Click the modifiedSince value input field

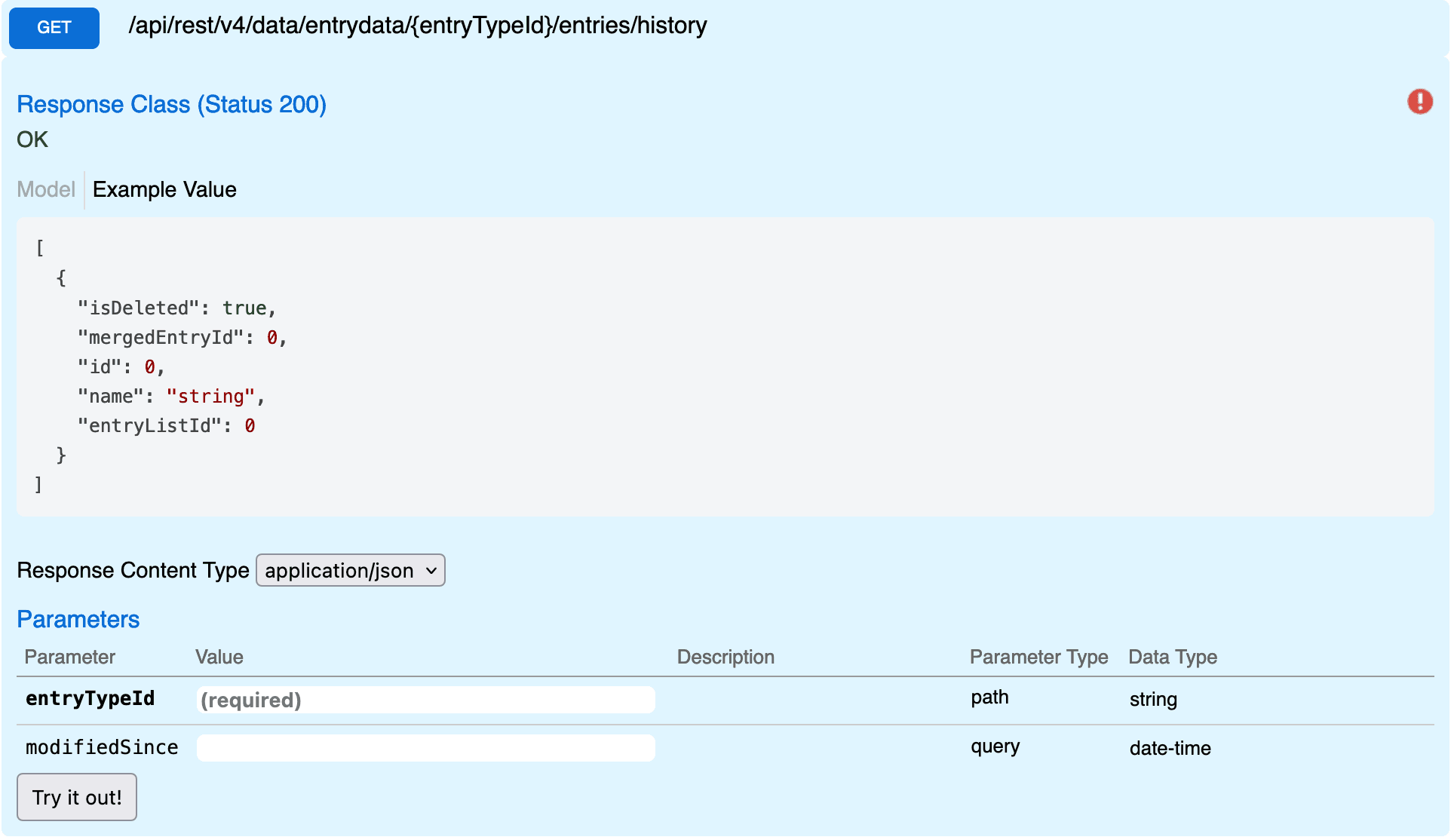click(x=425, y=748)
